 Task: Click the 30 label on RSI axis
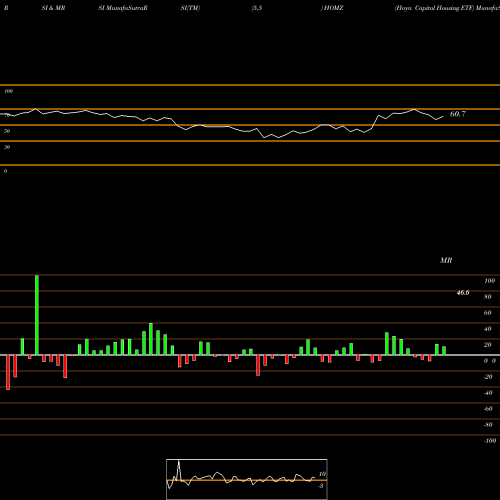click(x=7, y=147)
